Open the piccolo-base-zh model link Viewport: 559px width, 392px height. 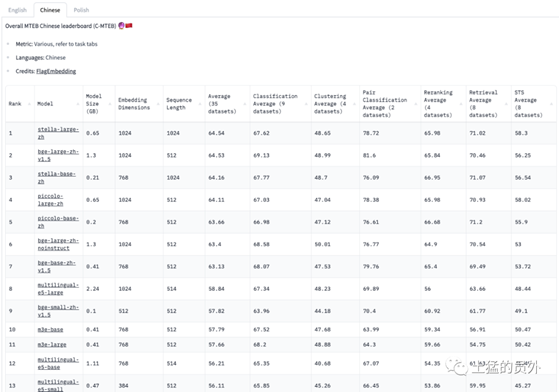pos(58,222)
